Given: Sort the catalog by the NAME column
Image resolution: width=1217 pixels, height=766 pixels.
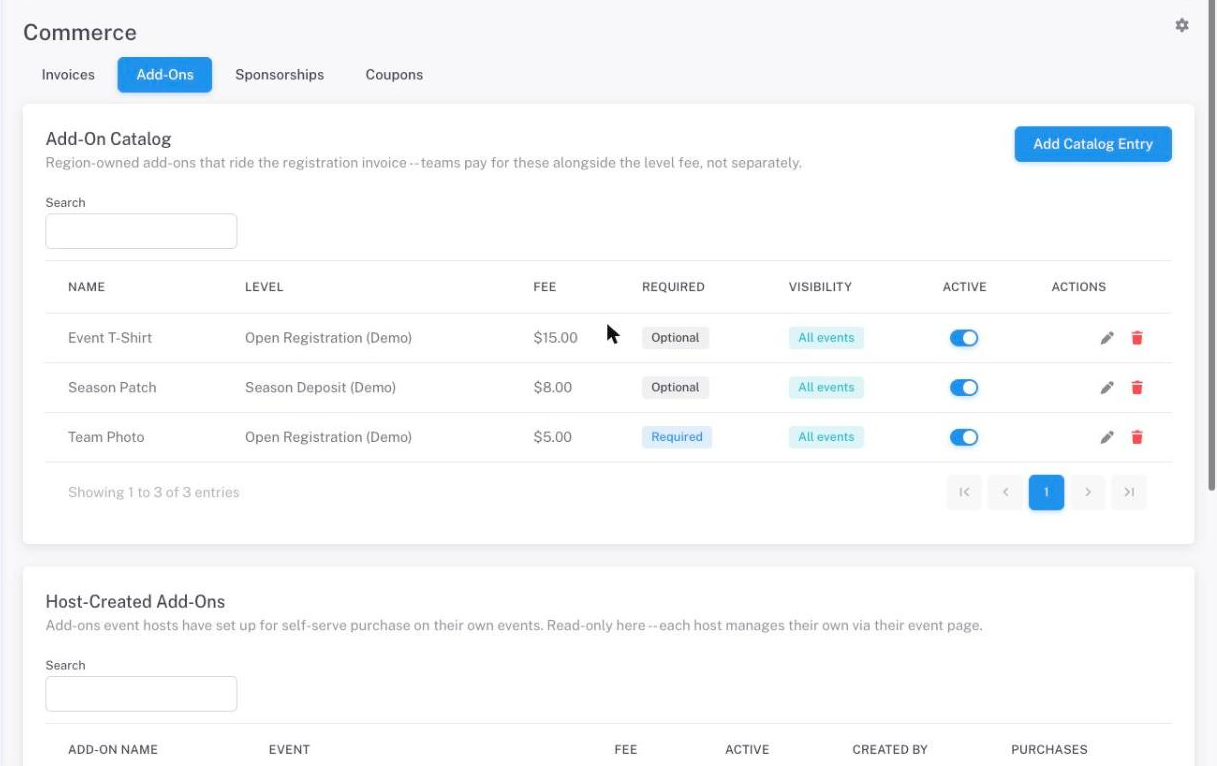Looking at the screenshot, I should (86, 287).
